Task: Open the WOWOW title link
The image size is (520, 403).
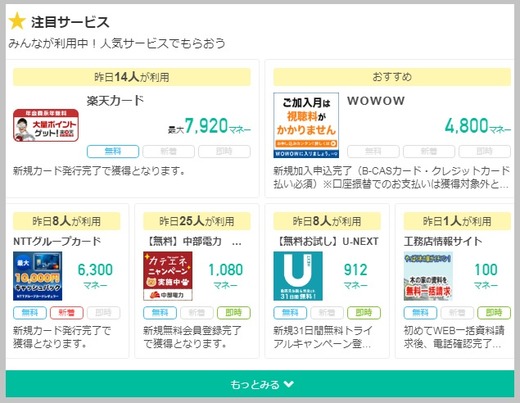Action: click(376, 101)
